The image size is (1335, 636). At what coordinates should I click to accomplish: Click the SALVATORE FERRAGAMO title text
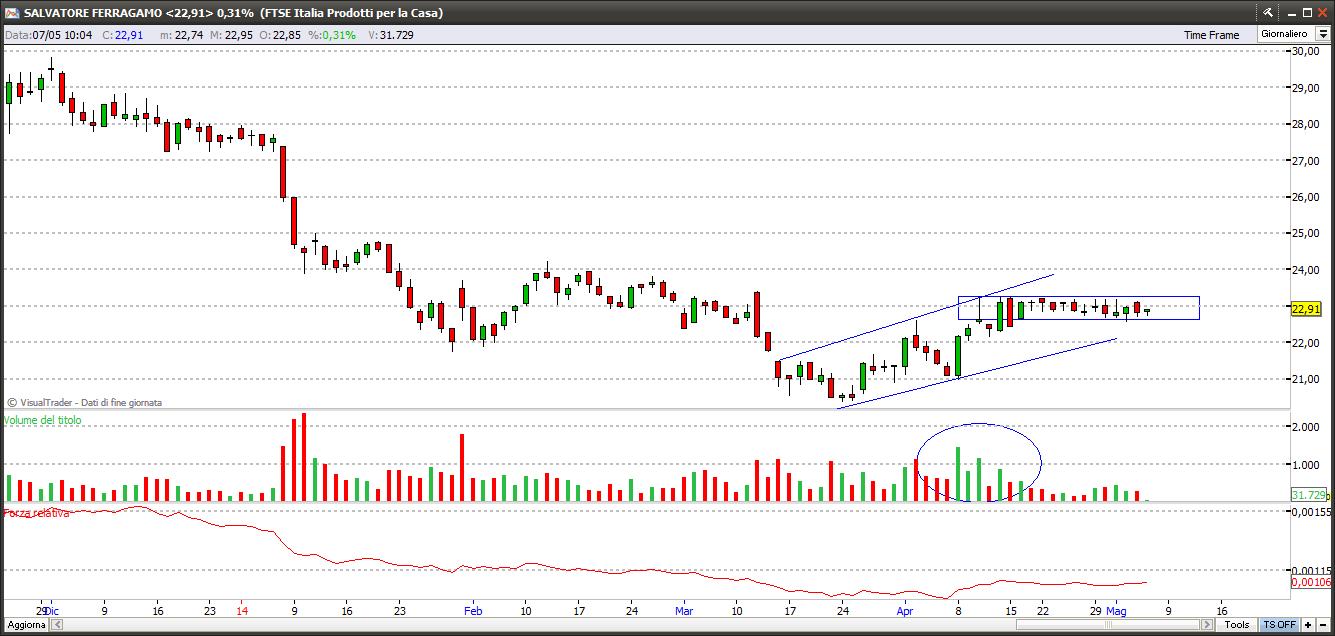93,13
